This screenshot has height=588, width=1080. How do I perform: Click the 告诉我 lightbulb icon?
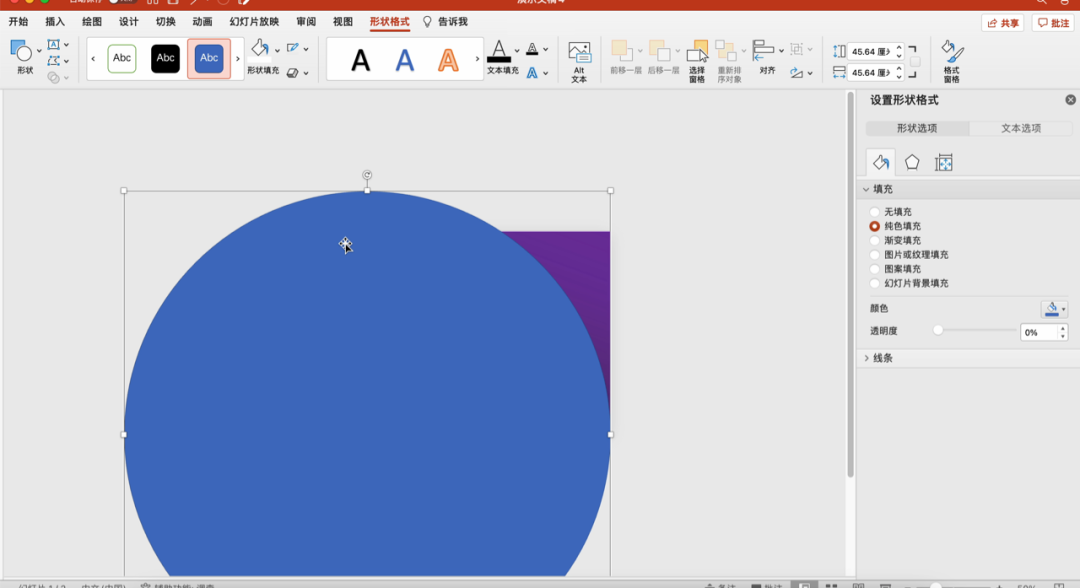pos(427,22)
